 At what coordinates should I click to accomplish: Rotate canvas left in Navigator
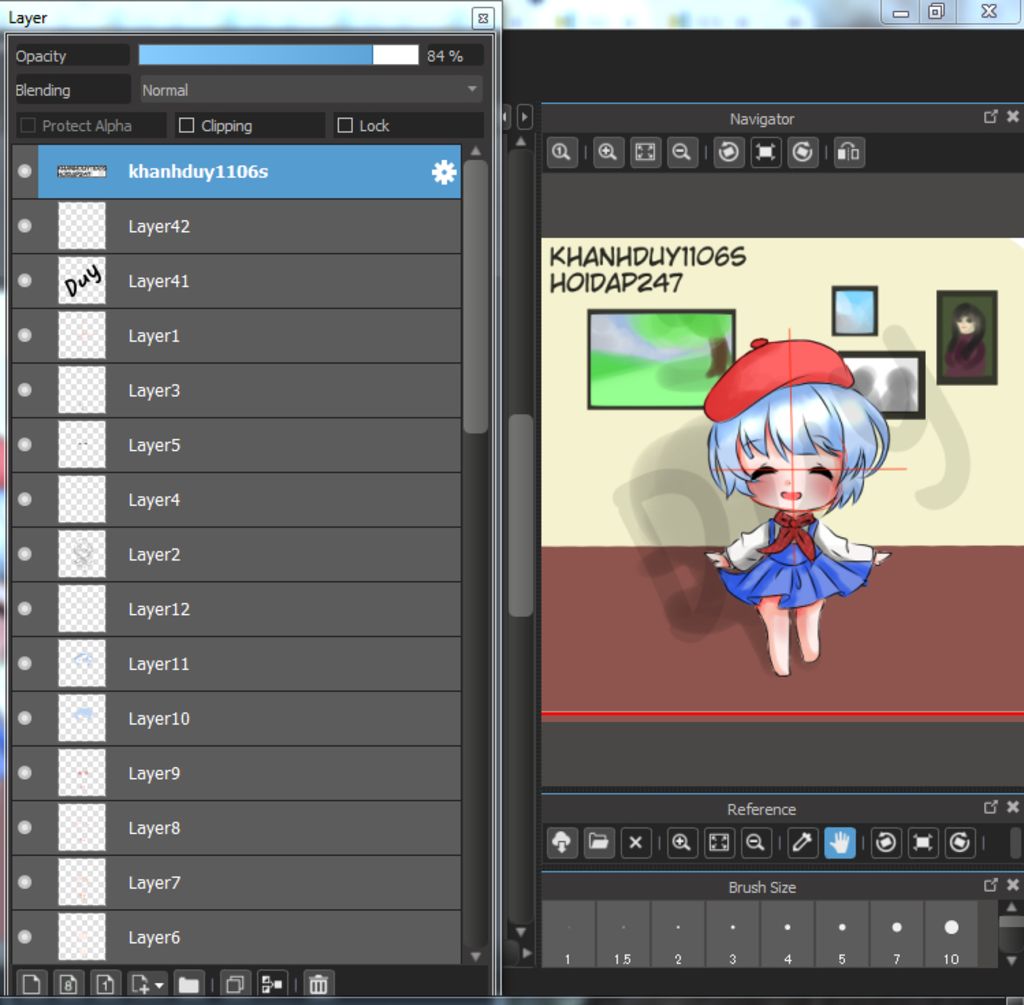pos(729,152)
